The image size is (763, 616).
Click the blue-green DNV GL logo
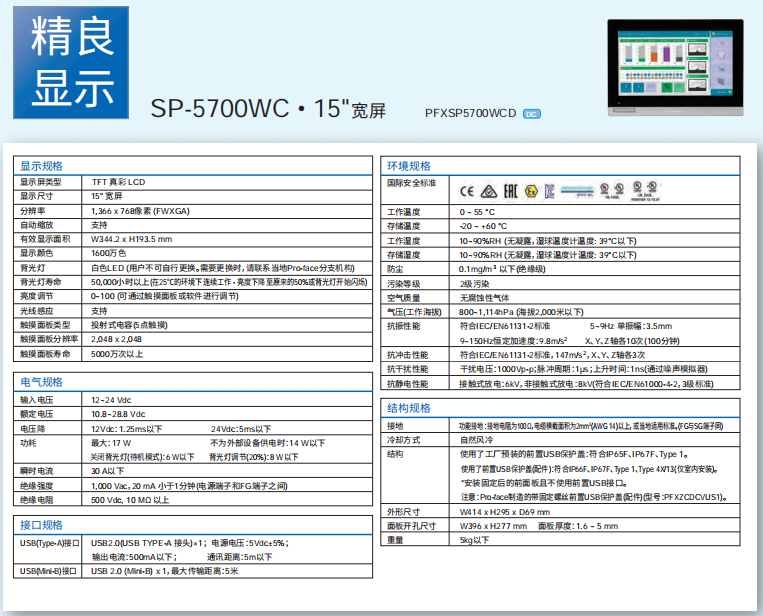tap(577, 191)
